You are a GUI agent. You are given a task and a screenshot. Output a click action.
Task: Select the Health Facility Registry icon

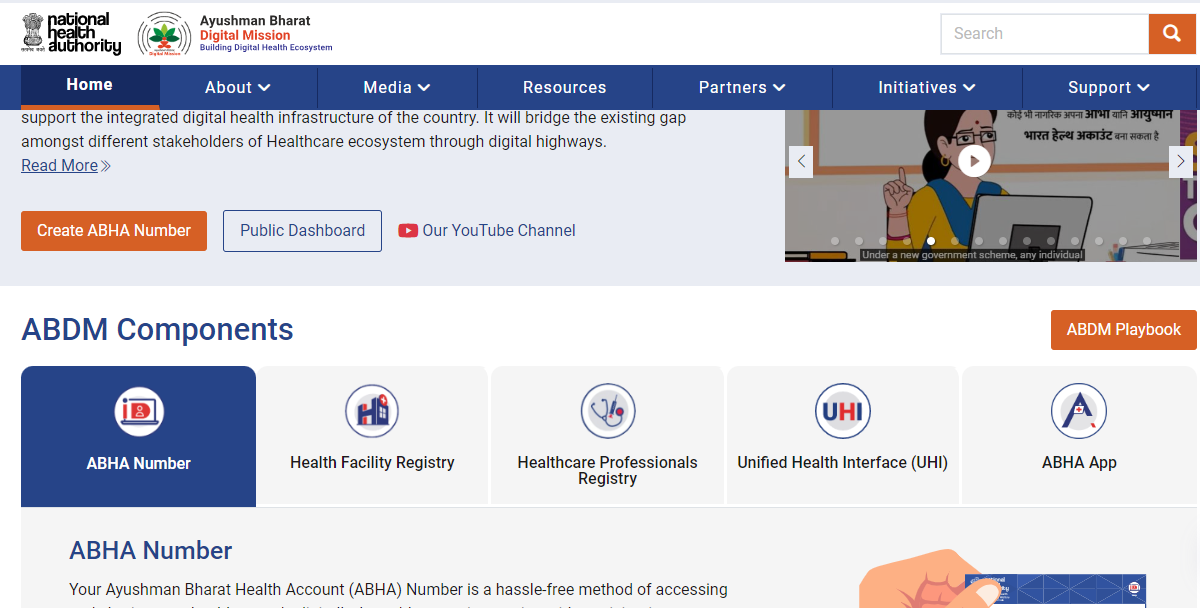coord(372,411)
